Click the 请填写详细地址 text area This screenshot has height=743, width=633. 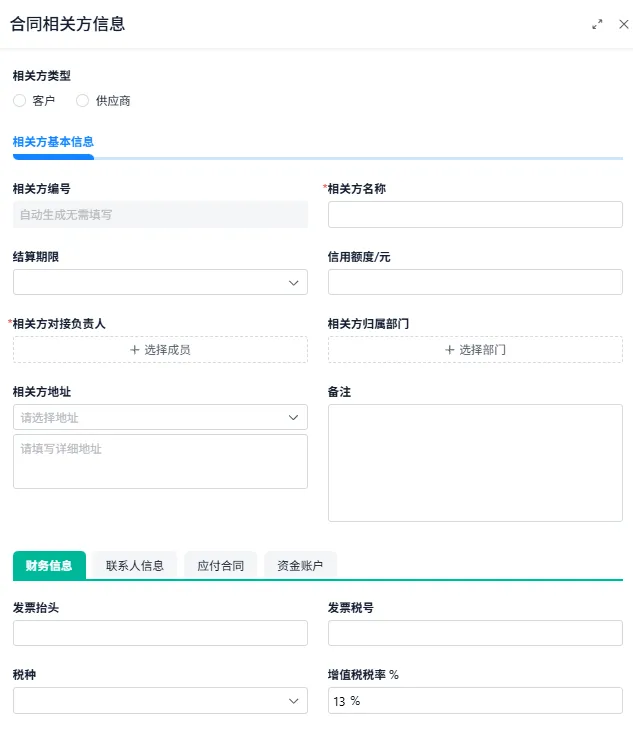coord(160,461)
